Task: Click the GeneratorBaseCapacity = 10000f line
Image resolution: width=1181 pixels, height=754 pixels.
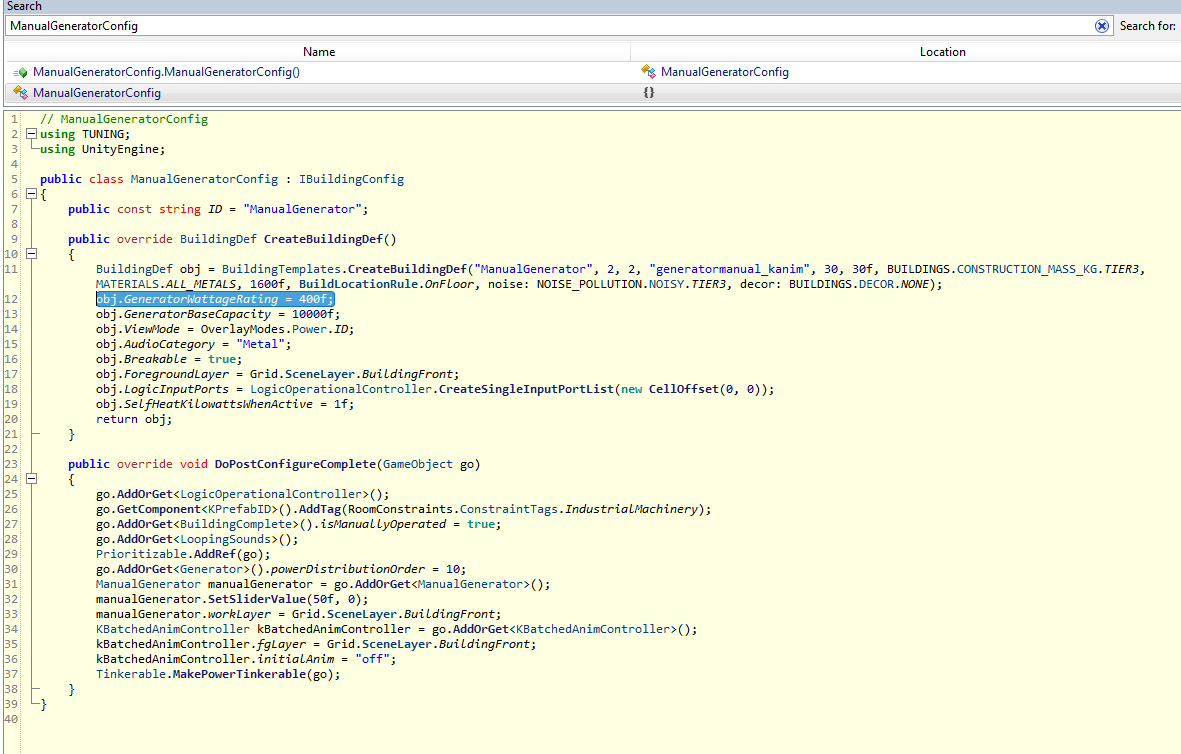Action: coord(218,314)
